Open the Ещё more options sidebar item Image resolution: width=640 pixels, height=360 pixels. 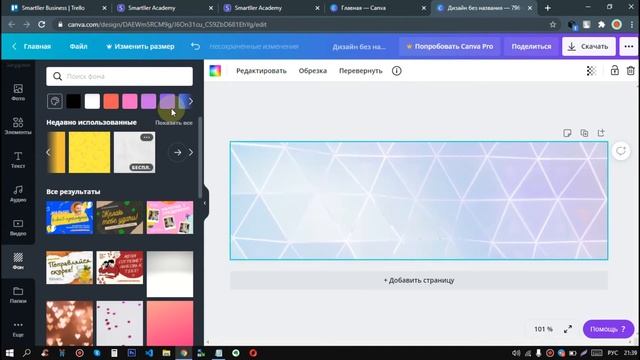click(x=18, y=329)
